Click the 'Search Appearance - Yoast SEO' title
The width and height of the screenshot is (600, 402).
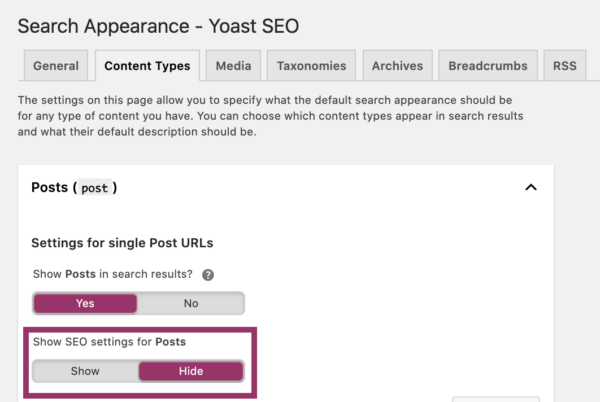coord(158,26)
